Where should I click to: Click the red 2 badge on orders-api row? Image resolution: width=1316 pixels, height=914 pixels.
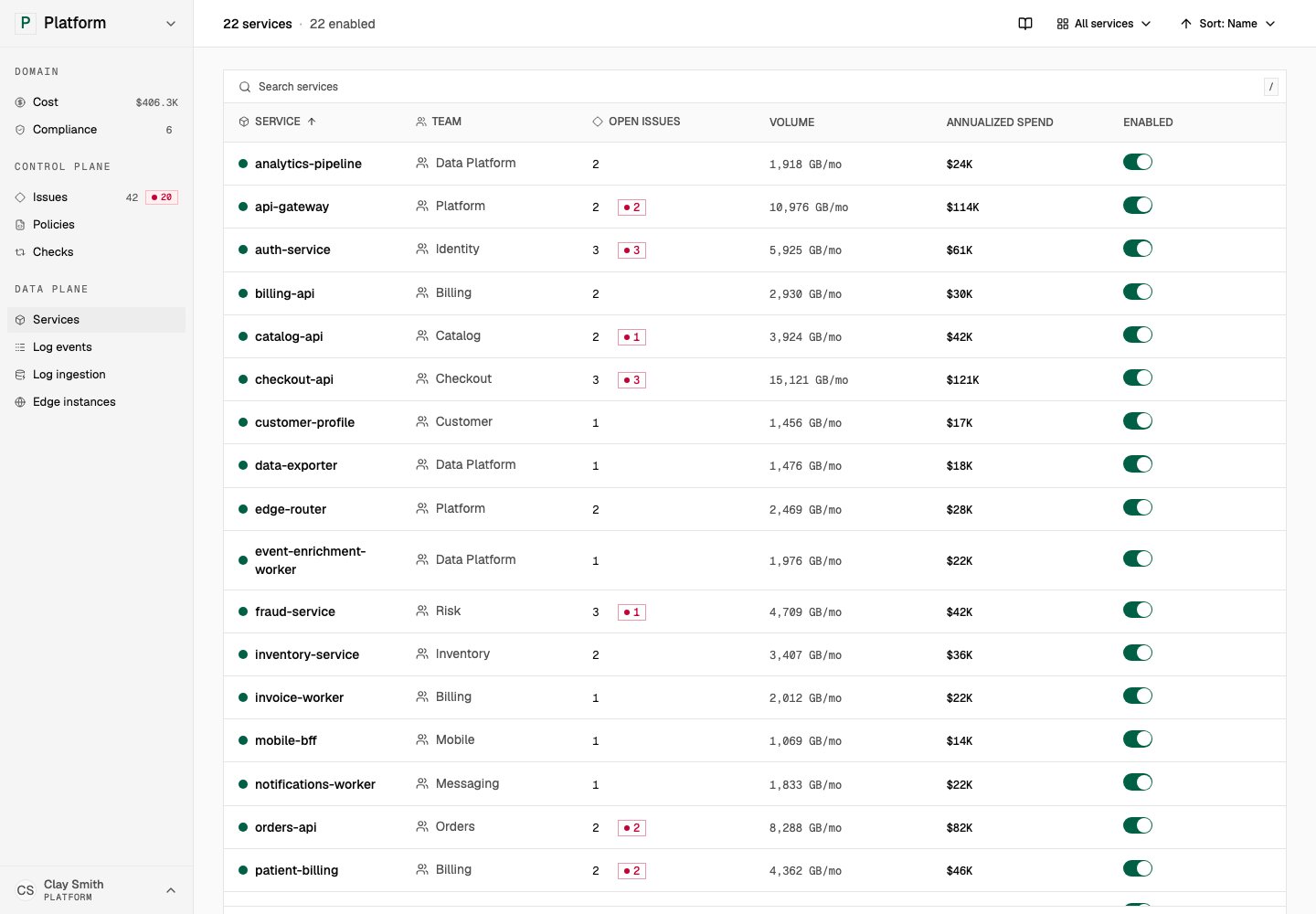[x=631, y=828]
